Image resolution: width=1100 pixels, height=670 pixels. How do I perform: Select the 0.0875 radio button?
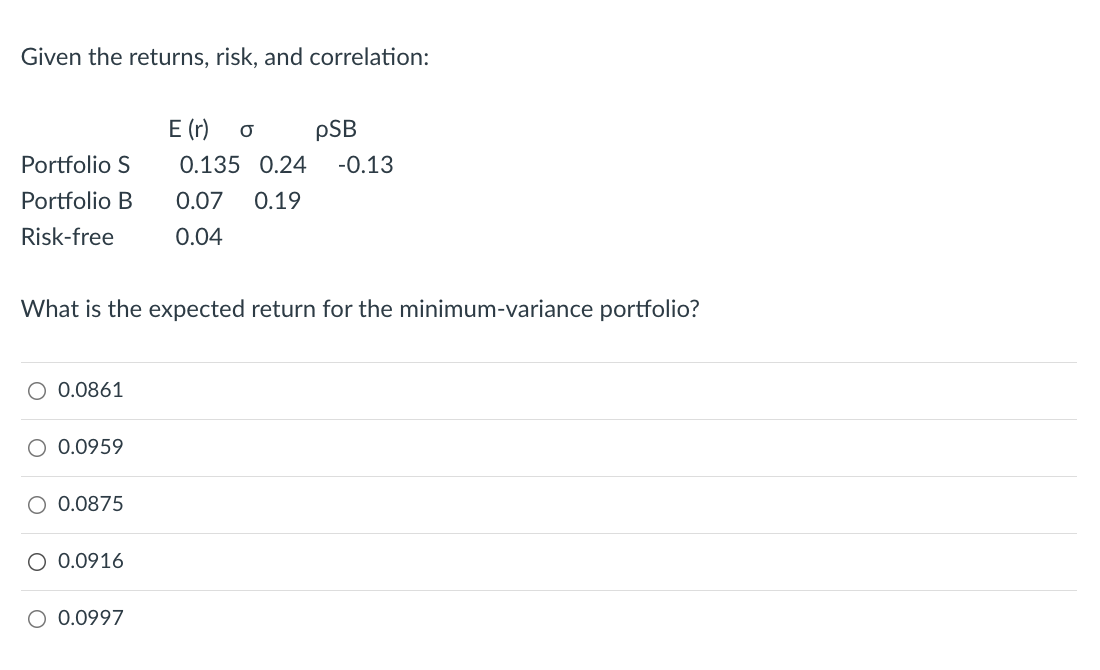click(37, 505)
